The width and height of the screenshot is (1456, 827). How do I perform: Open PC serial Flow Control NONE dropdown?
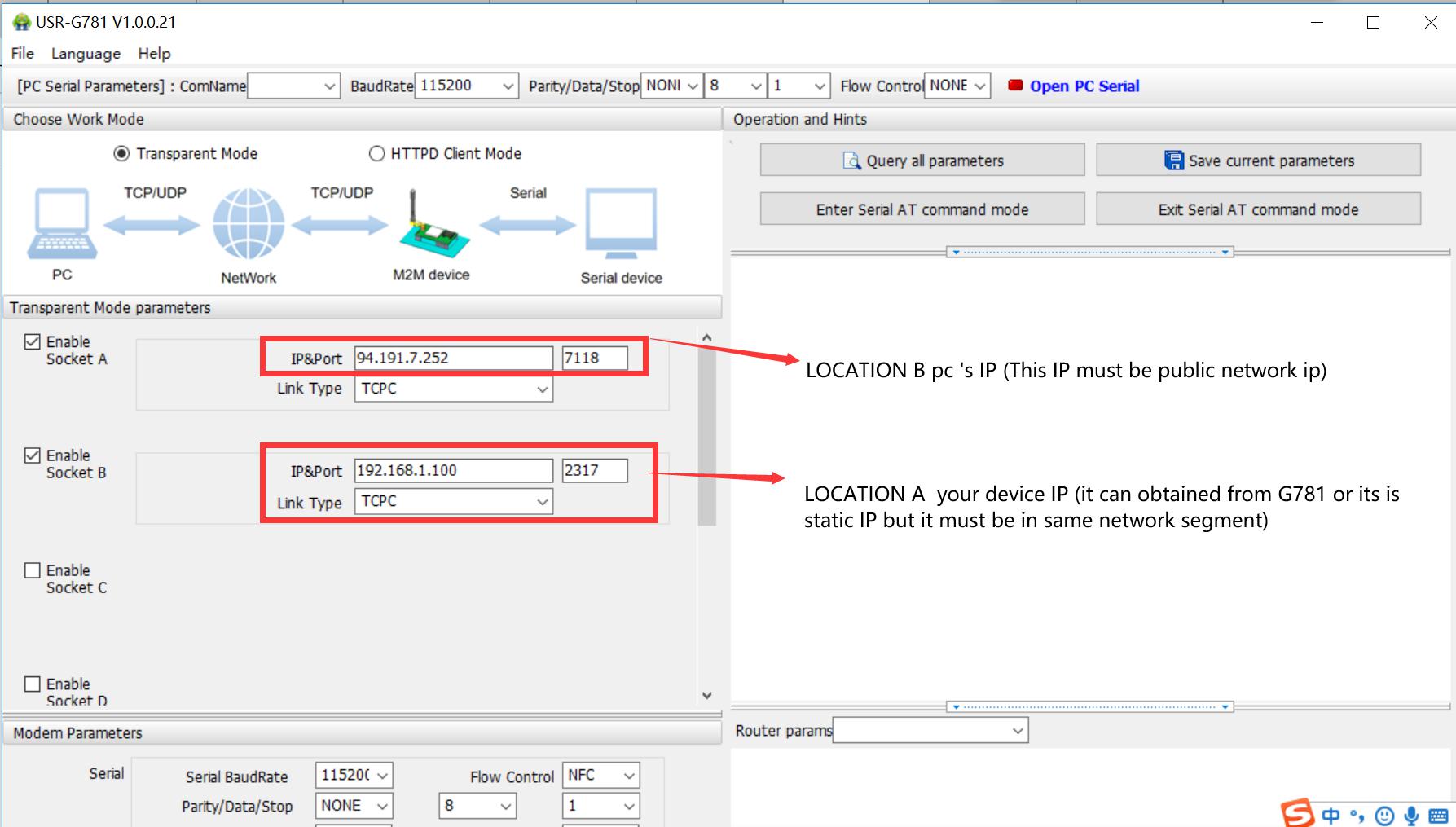coord(957,86)
